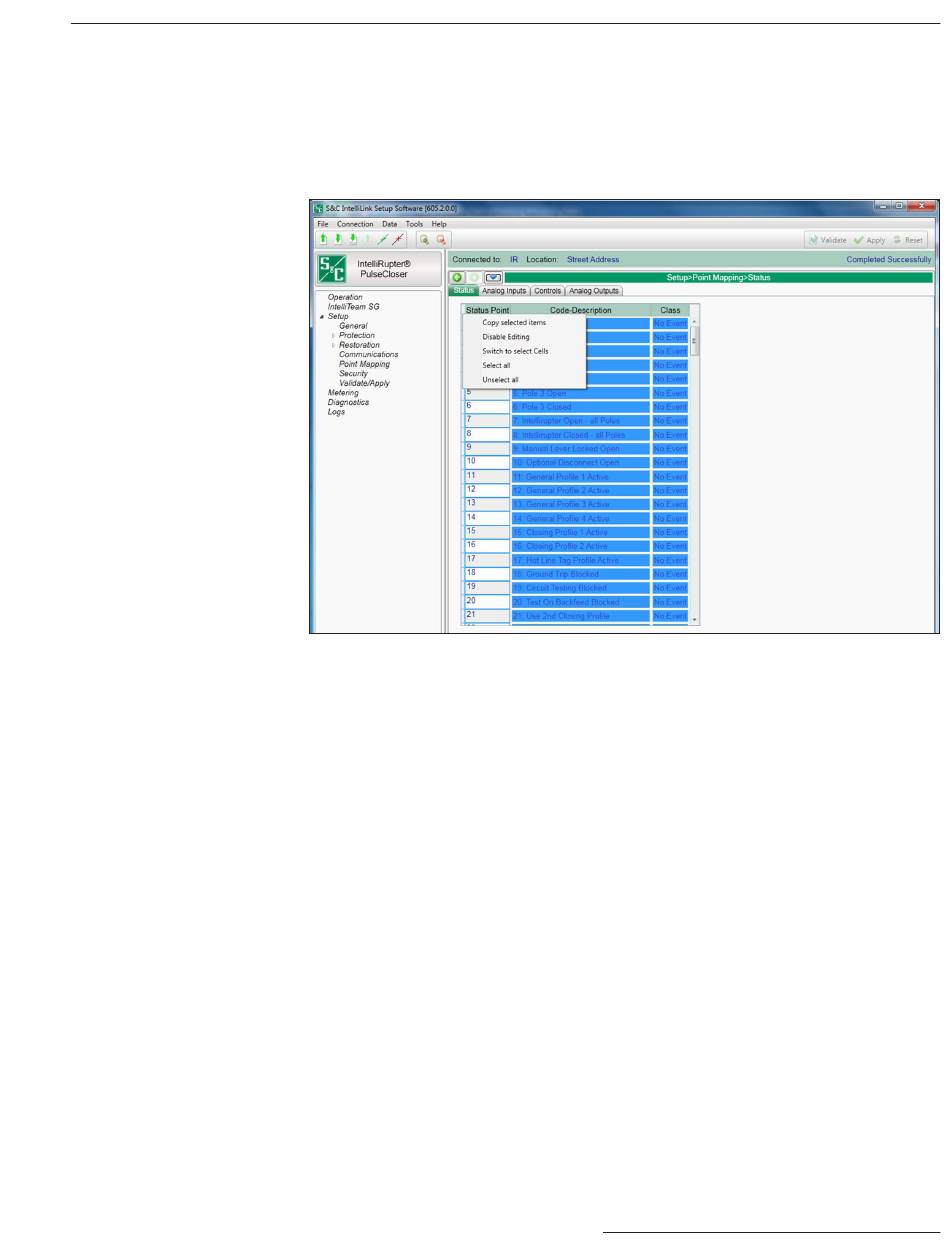Open Class dropdown for Hot Line Tag row
Viewport: 950px width, 1260px height.
coord(670,560)
